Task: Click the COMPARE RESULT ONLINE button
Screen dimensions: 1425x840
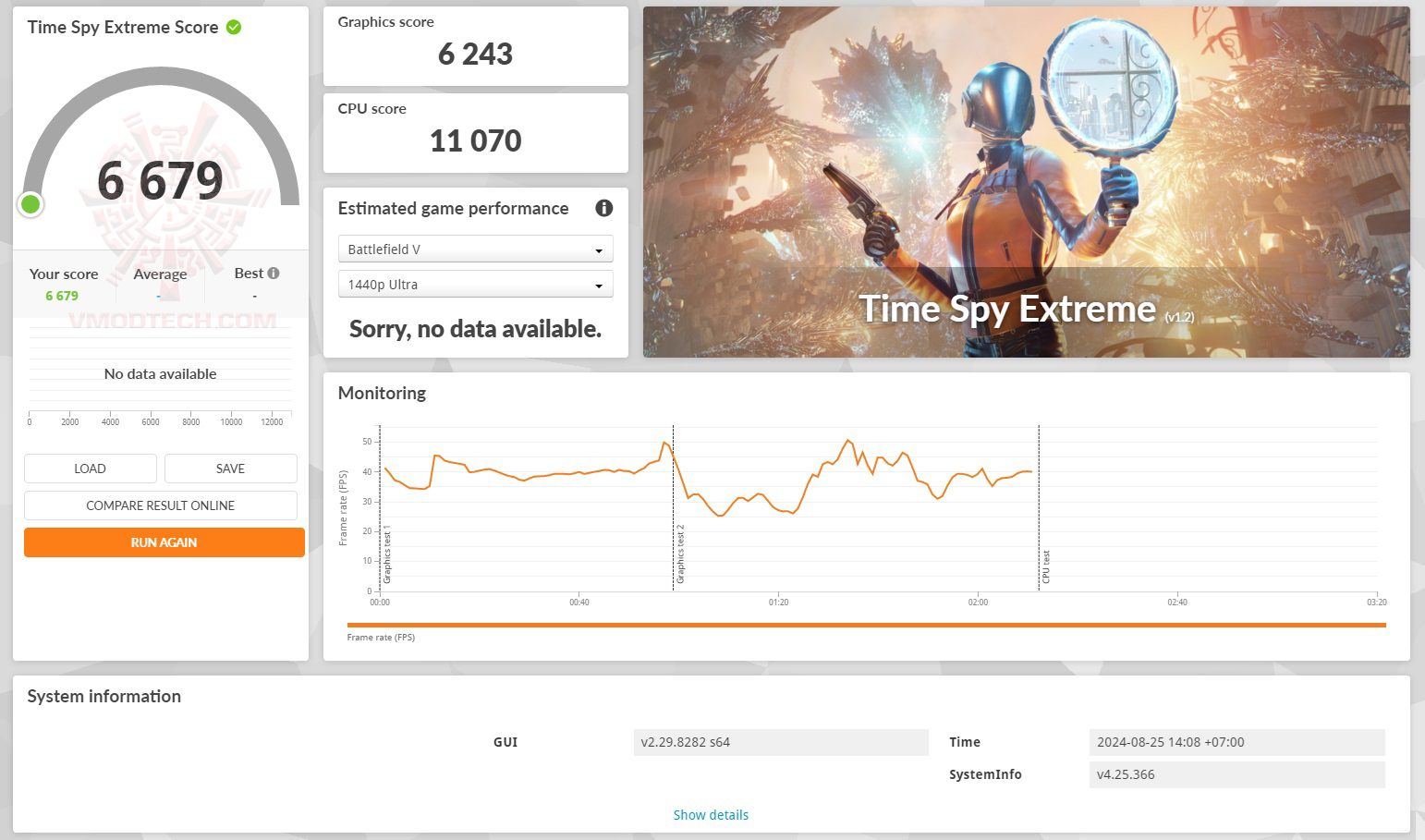Action: 160,505
